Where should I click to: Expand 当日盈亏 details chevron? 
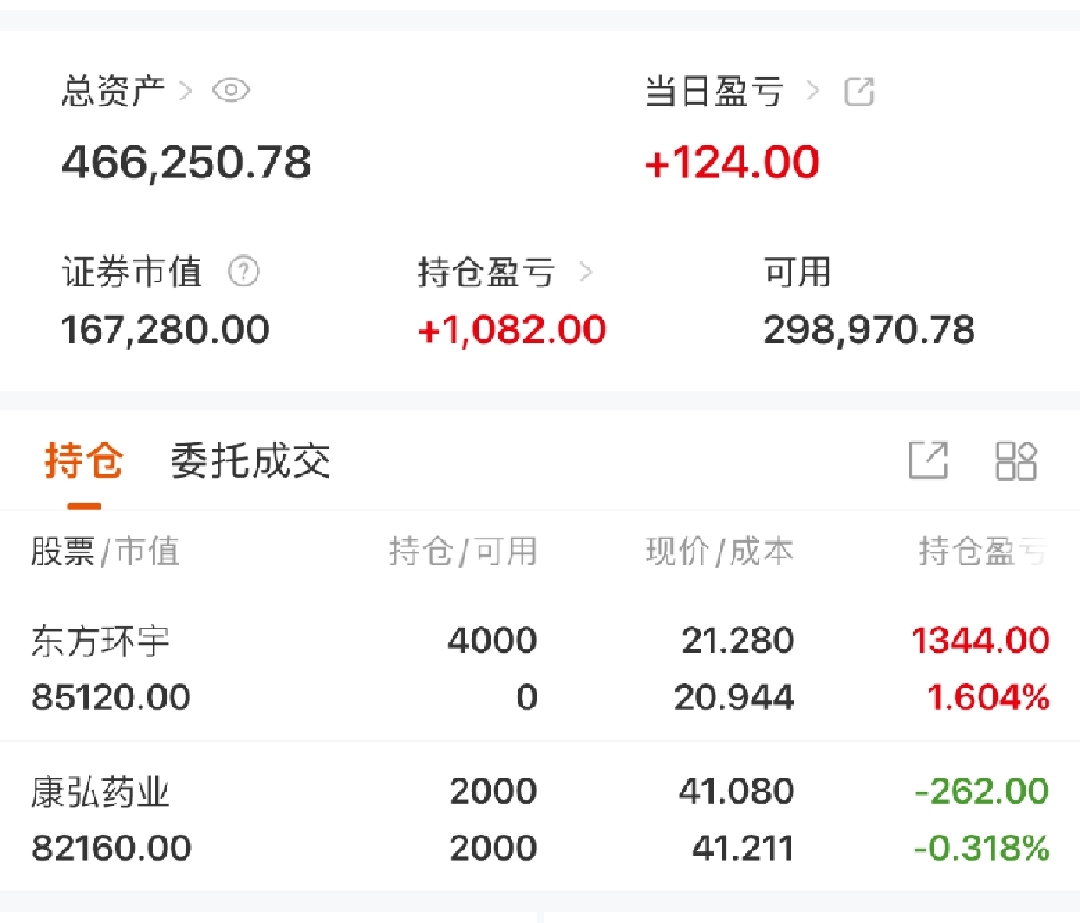point(812,92)
